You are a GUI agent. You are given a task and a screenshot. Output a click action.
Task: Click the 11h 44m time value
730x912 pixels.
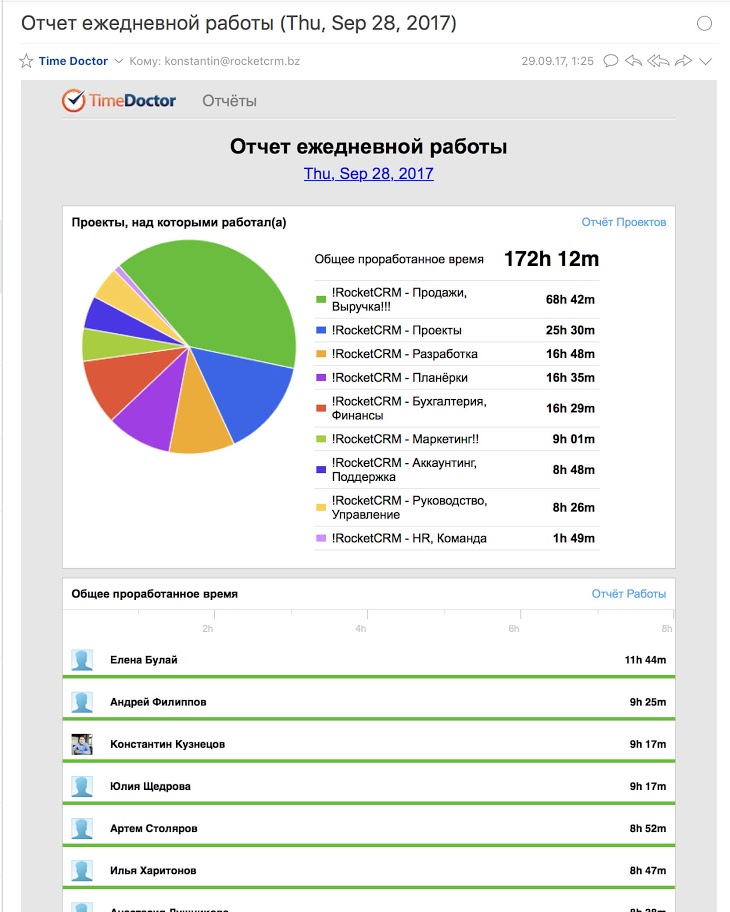pos(645,660)
